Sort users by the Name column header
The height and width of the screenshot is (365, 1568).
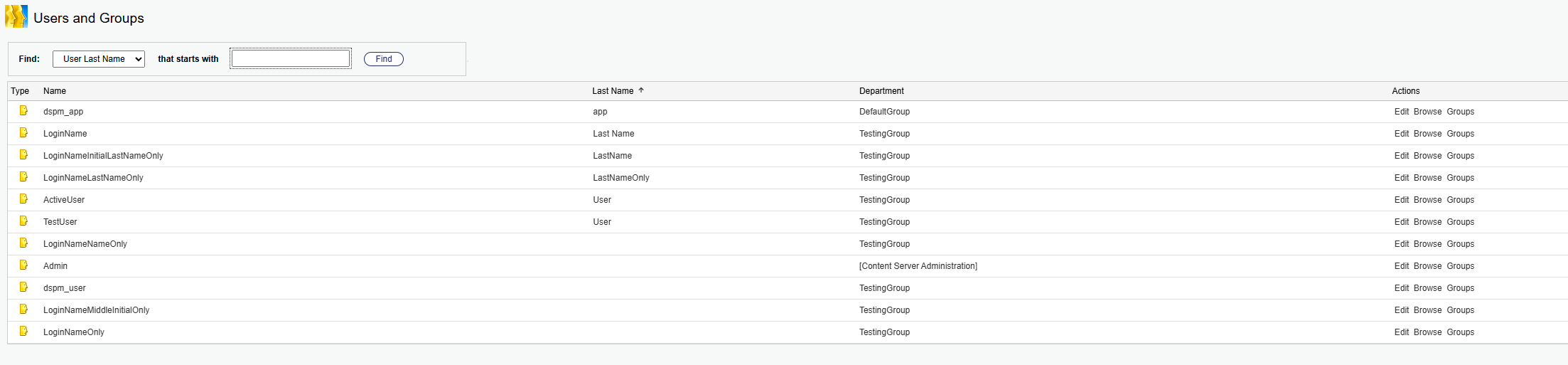pos(55,91)
